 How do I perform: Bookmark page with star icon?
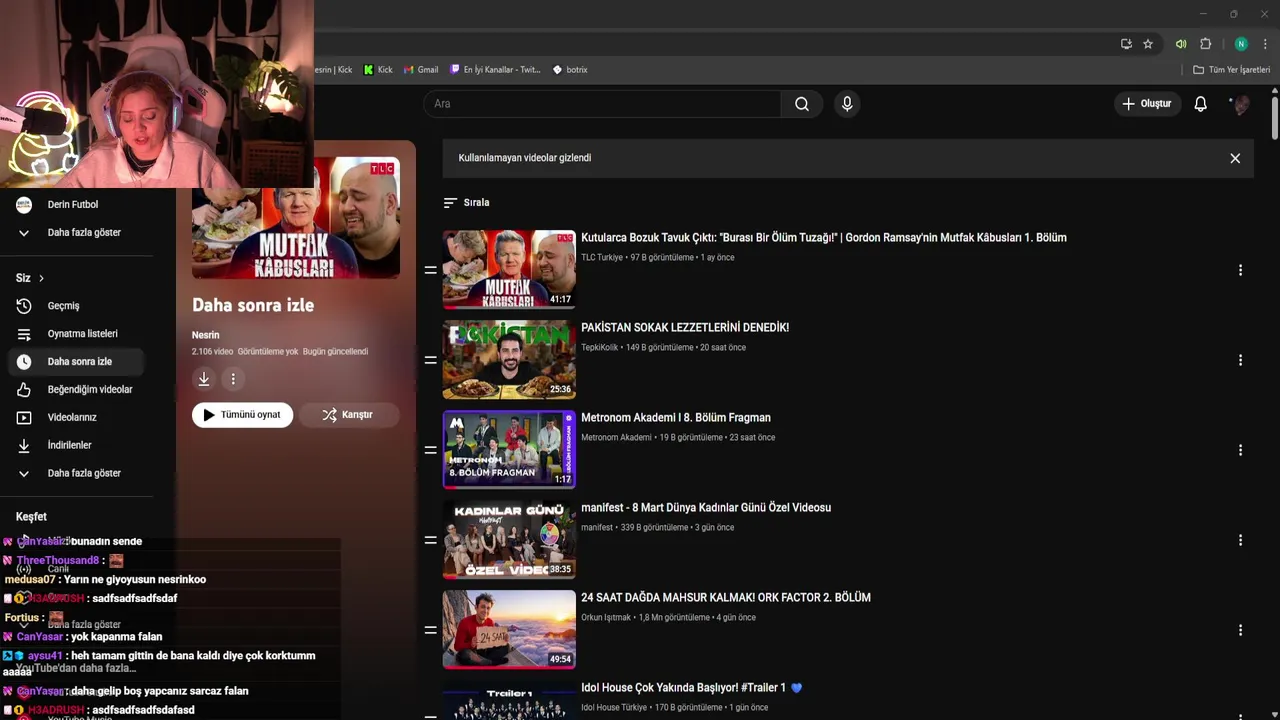(x=1148, y=44)
